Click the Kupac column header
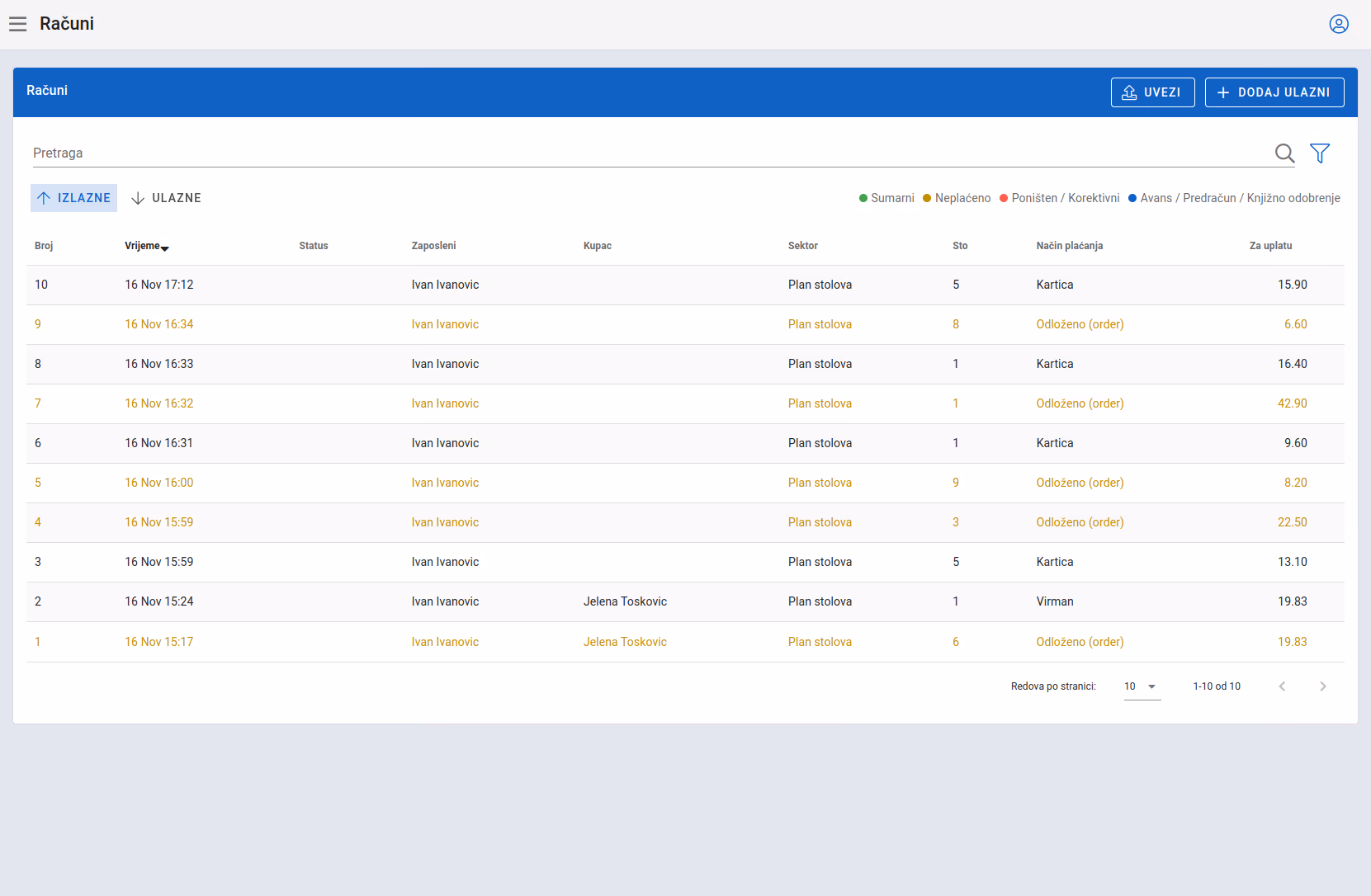Viewport: 1371px width, 896px height. pos(598,246)
